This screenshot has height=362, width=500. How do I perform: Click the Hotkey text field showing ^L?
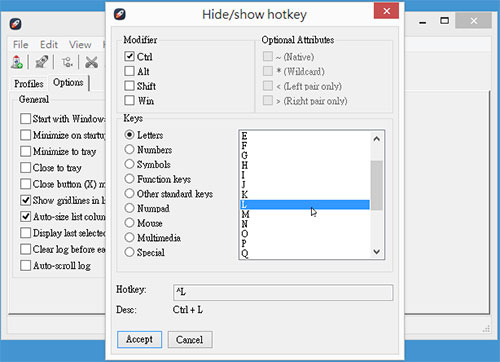283,292
